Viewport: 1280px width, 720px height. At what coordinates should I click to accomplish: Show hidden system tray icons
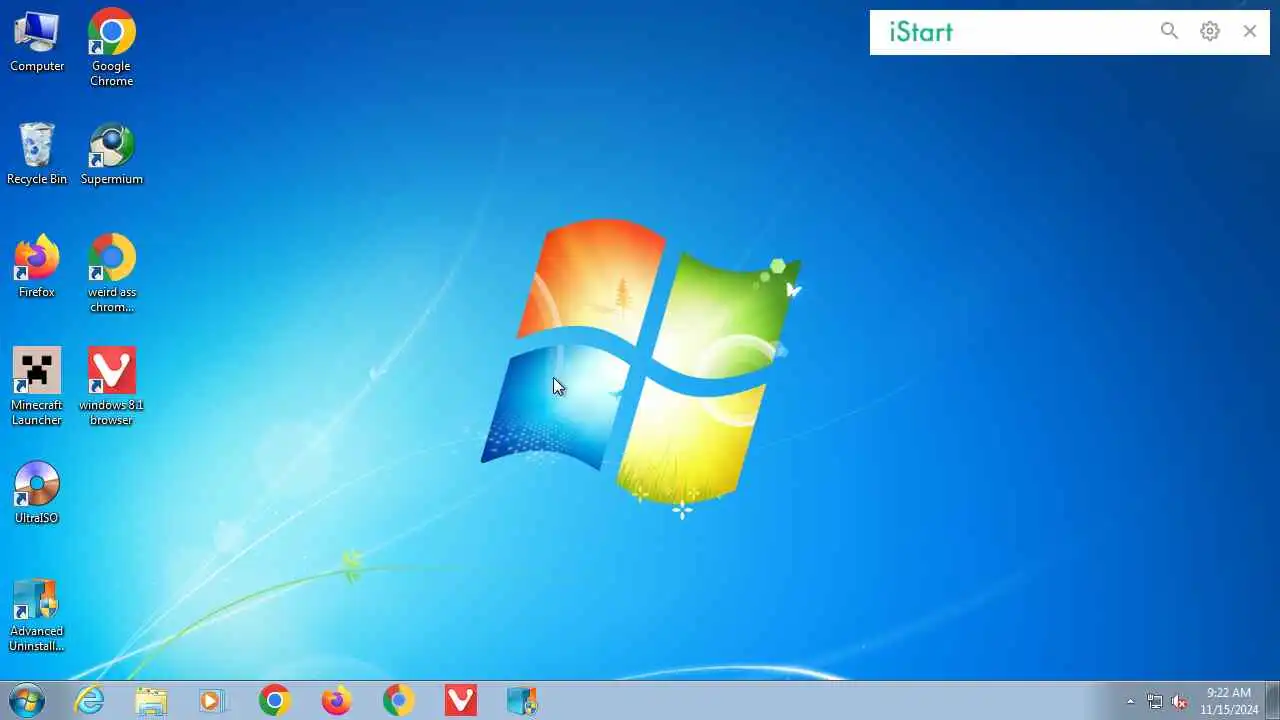point(1131,701)
